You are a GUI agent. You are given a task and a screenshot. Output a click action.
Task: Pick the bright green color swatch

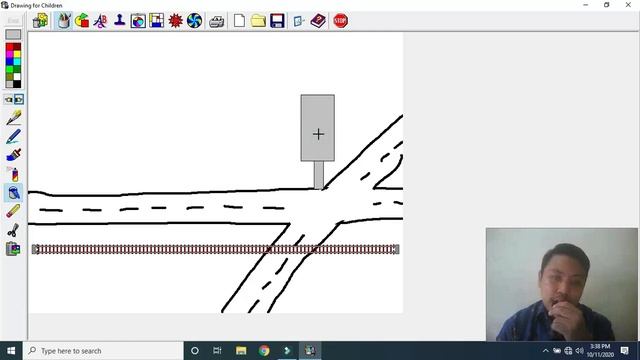pos(9,69)
